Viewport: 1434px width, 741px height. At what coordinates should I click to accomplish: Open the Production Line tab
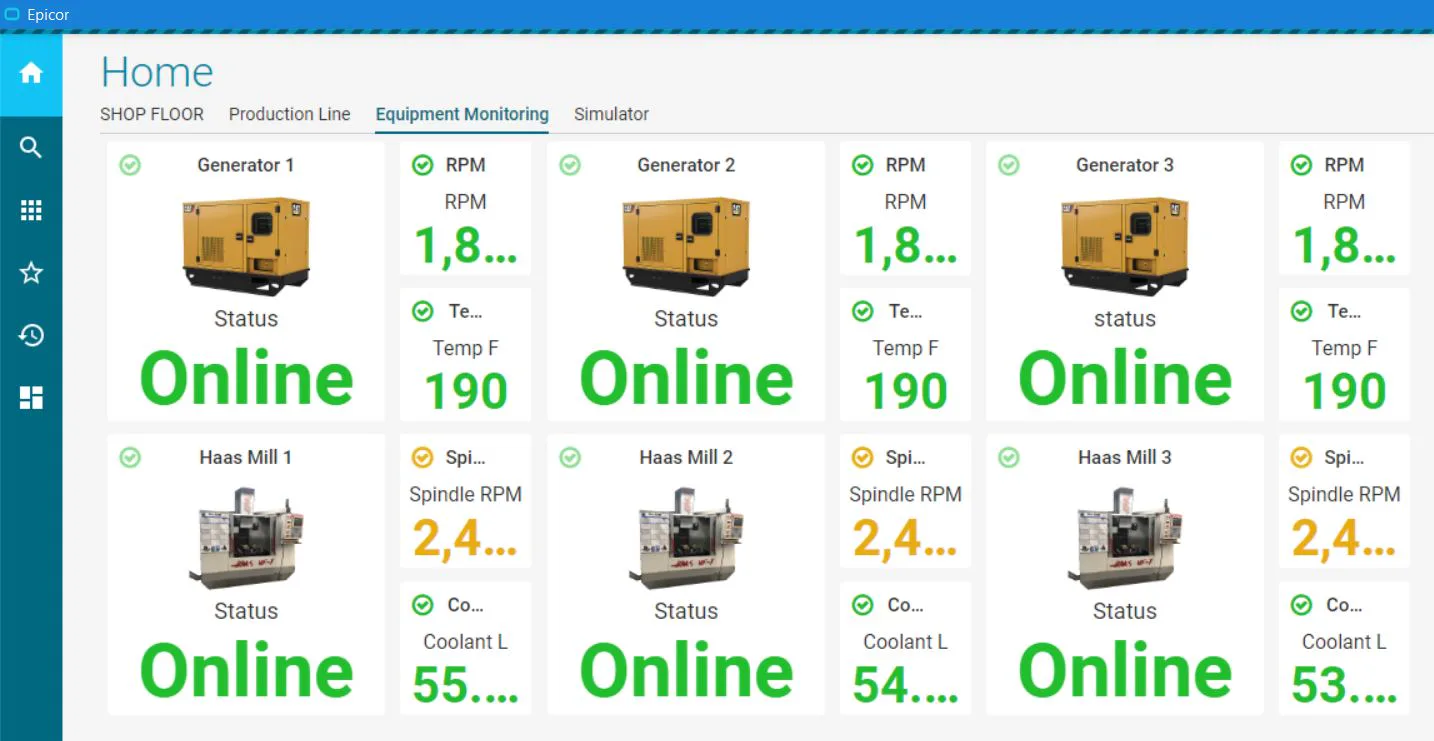click(x=289, y=114)
